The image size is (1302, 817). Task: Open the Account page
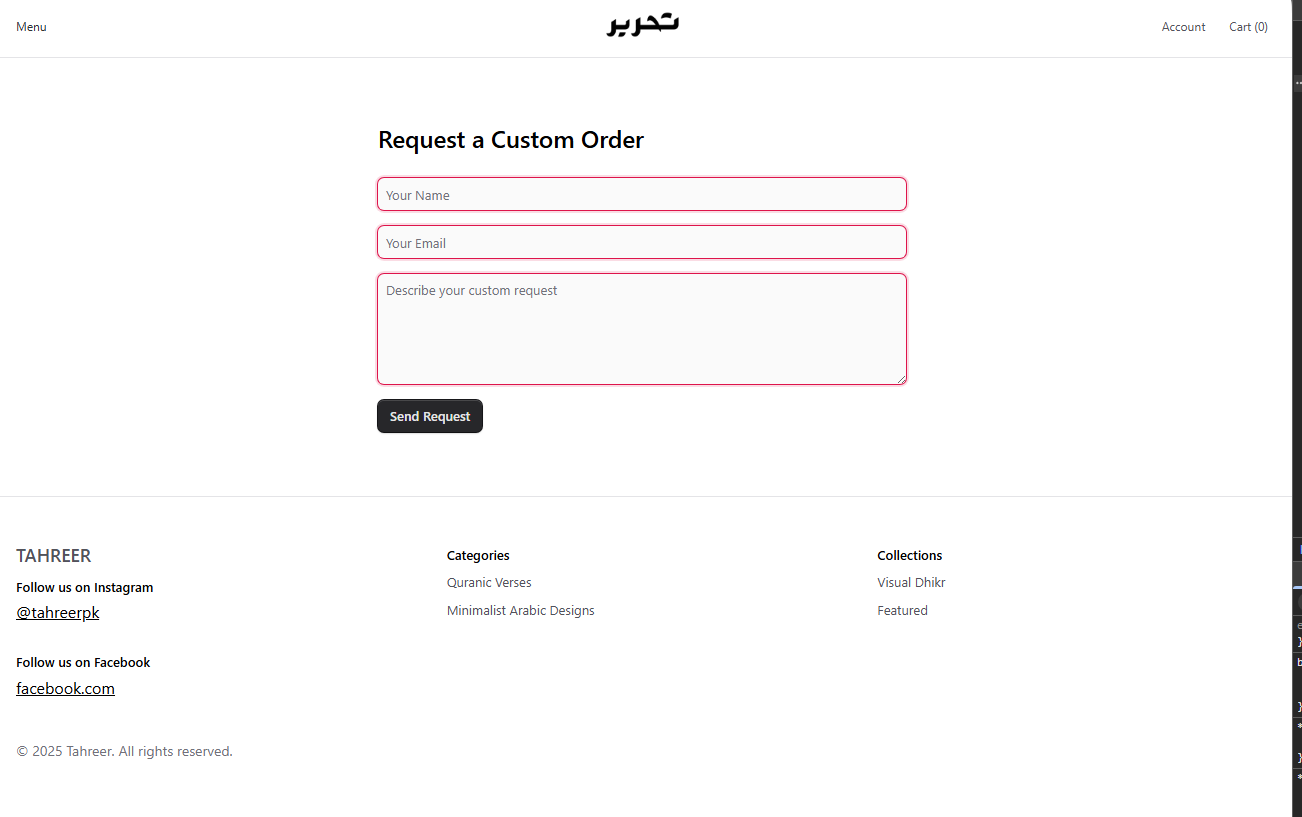[1183, 27]
